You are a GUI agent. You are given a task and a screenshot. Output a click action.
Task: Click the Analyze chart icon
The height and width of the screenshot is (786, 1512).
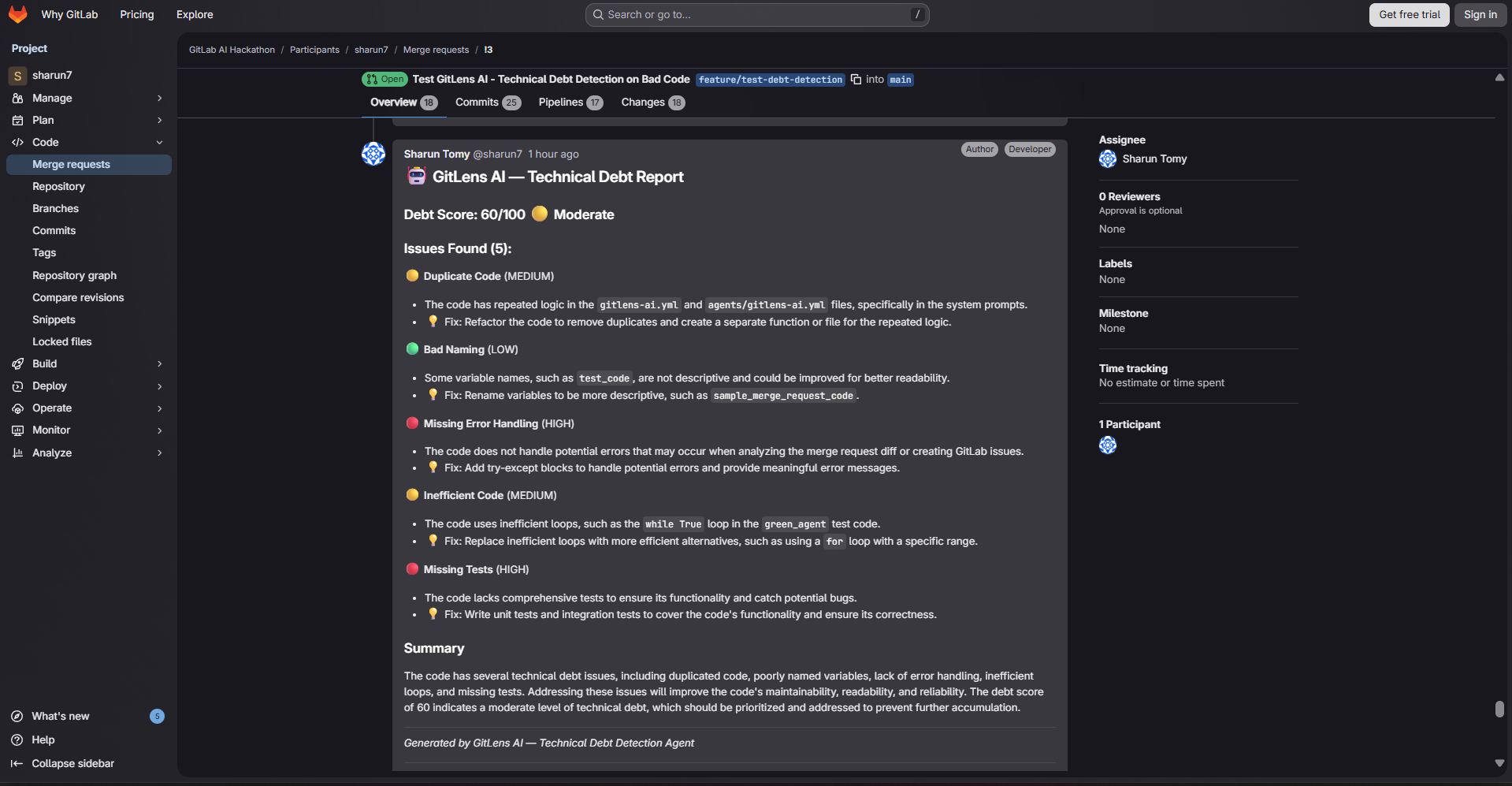tap(17, 453)
